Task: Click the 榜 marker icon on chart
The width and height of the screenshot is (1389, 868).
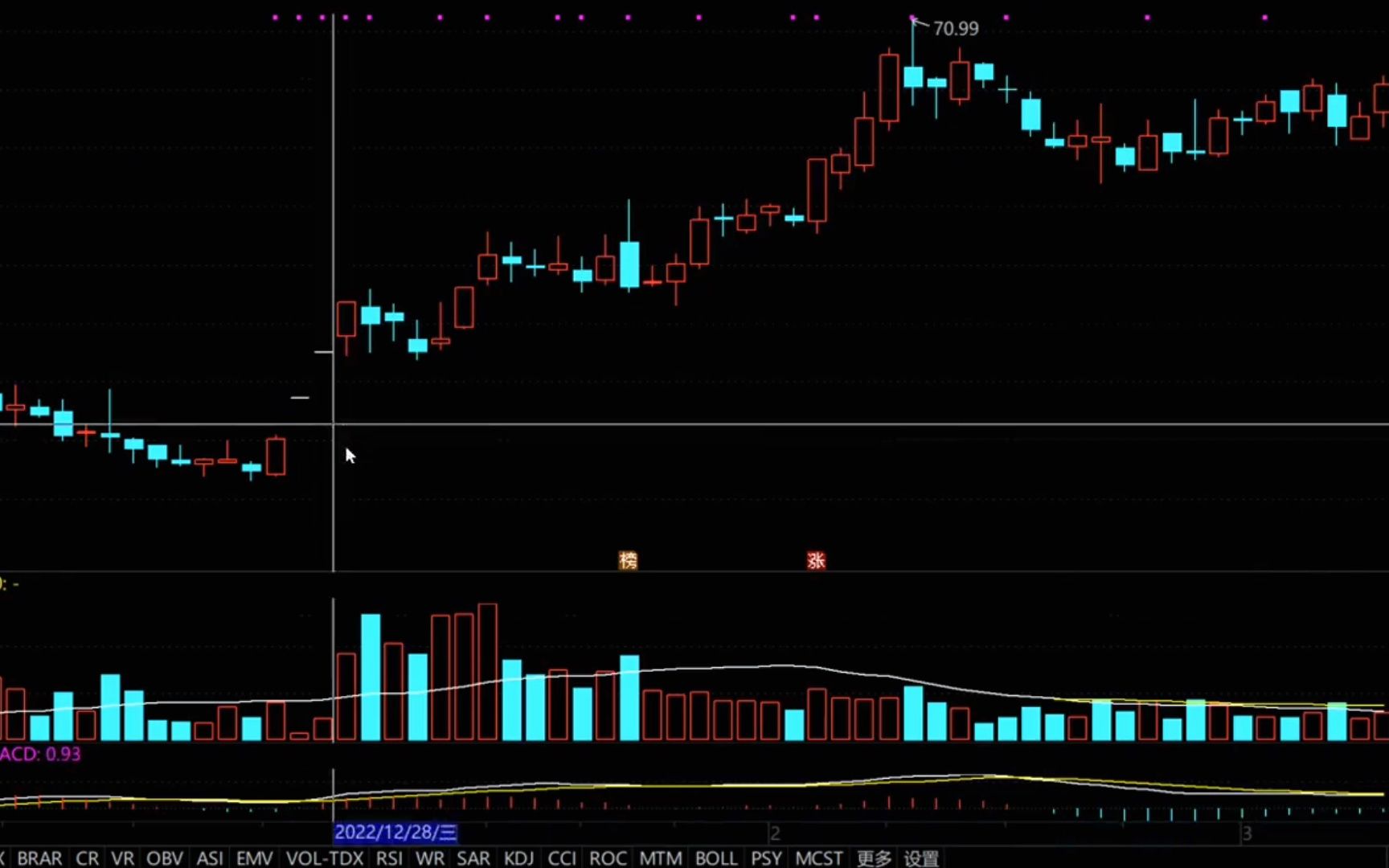Action: 628,560
